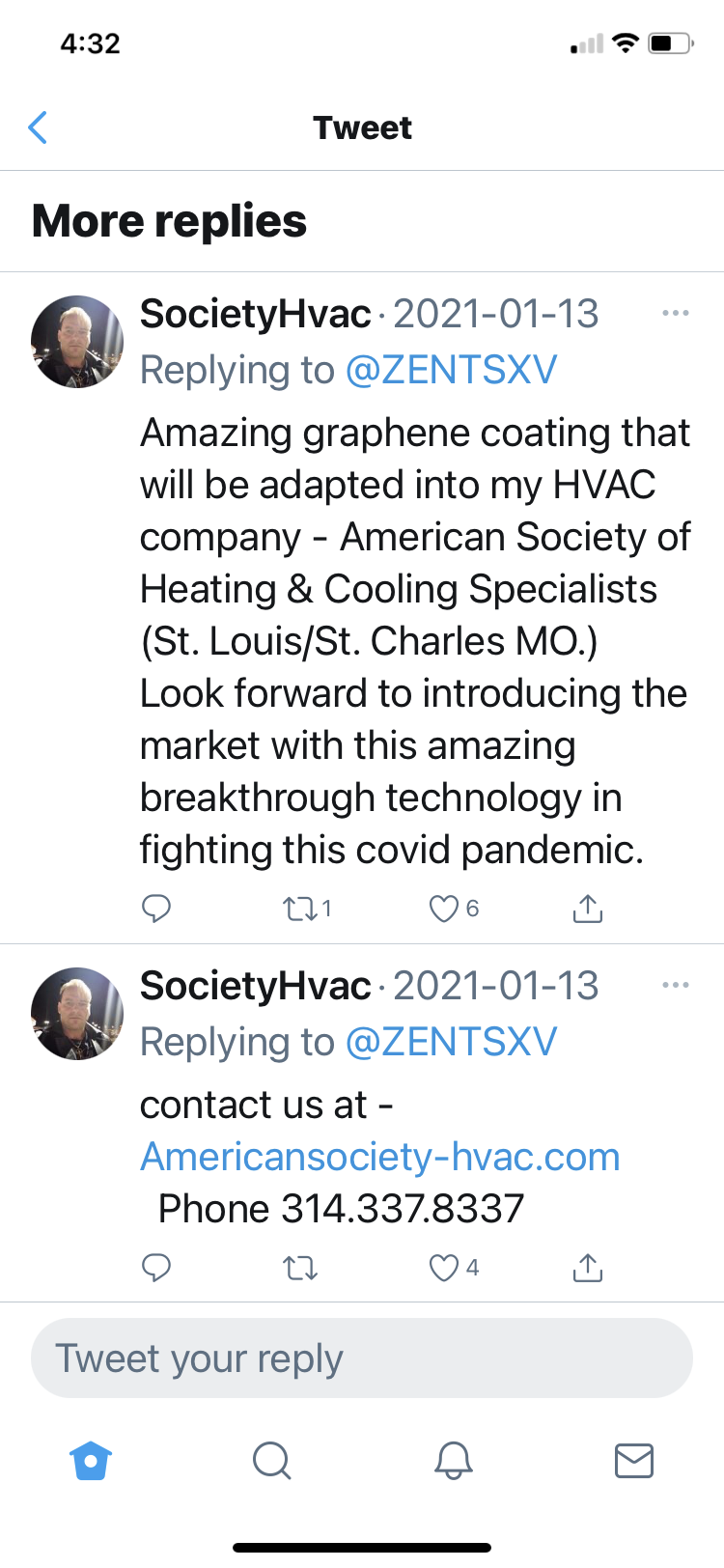
Task: Retweet the contact us tweet
Action: tap(299, 1267)
